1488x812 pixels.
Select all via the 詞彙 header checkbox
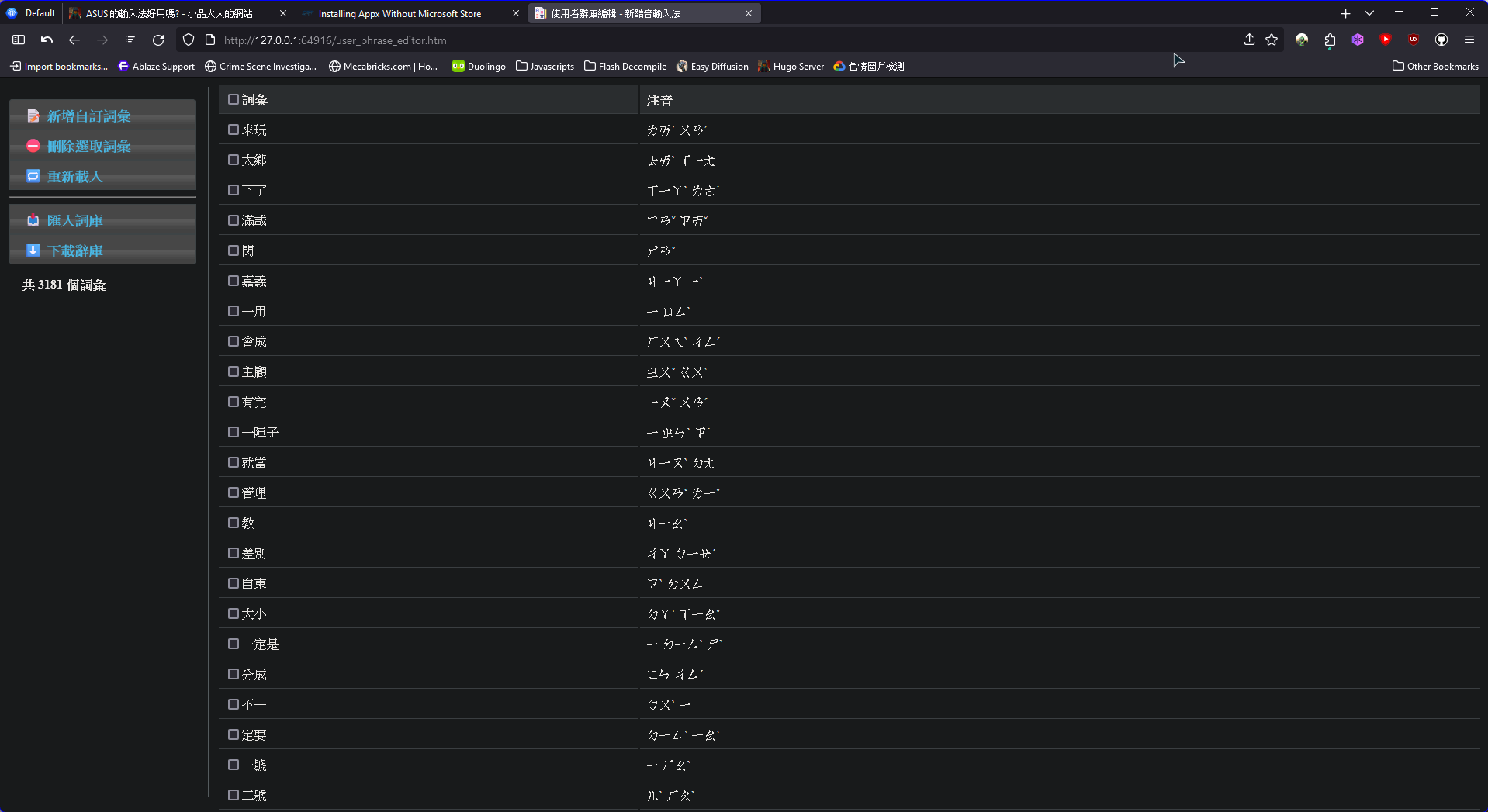click(234, 99)
